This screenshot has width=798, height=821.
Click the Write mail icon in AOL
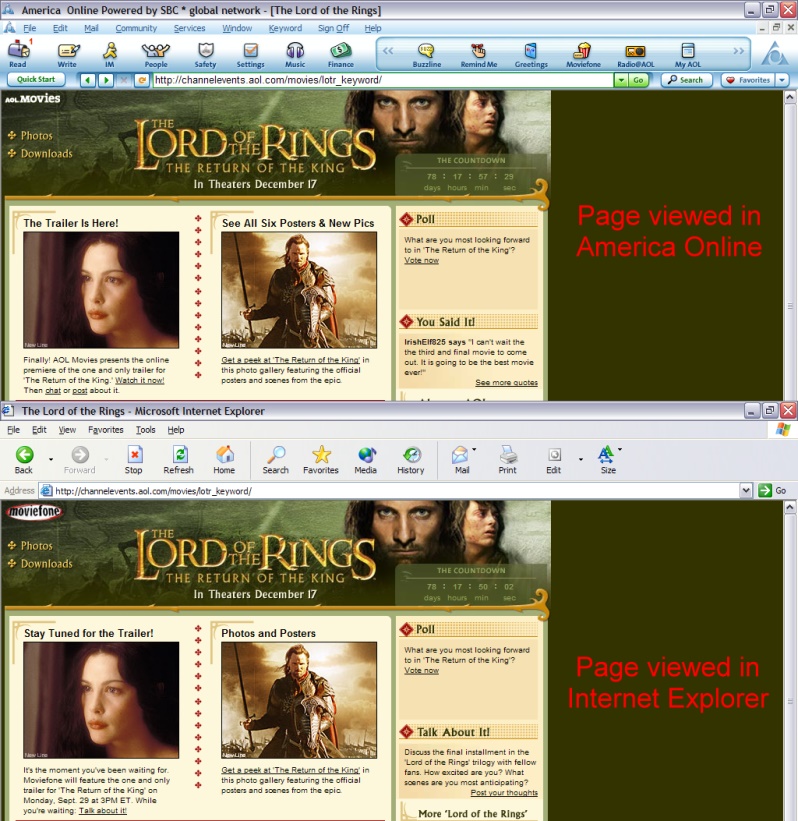coord(67,52)
